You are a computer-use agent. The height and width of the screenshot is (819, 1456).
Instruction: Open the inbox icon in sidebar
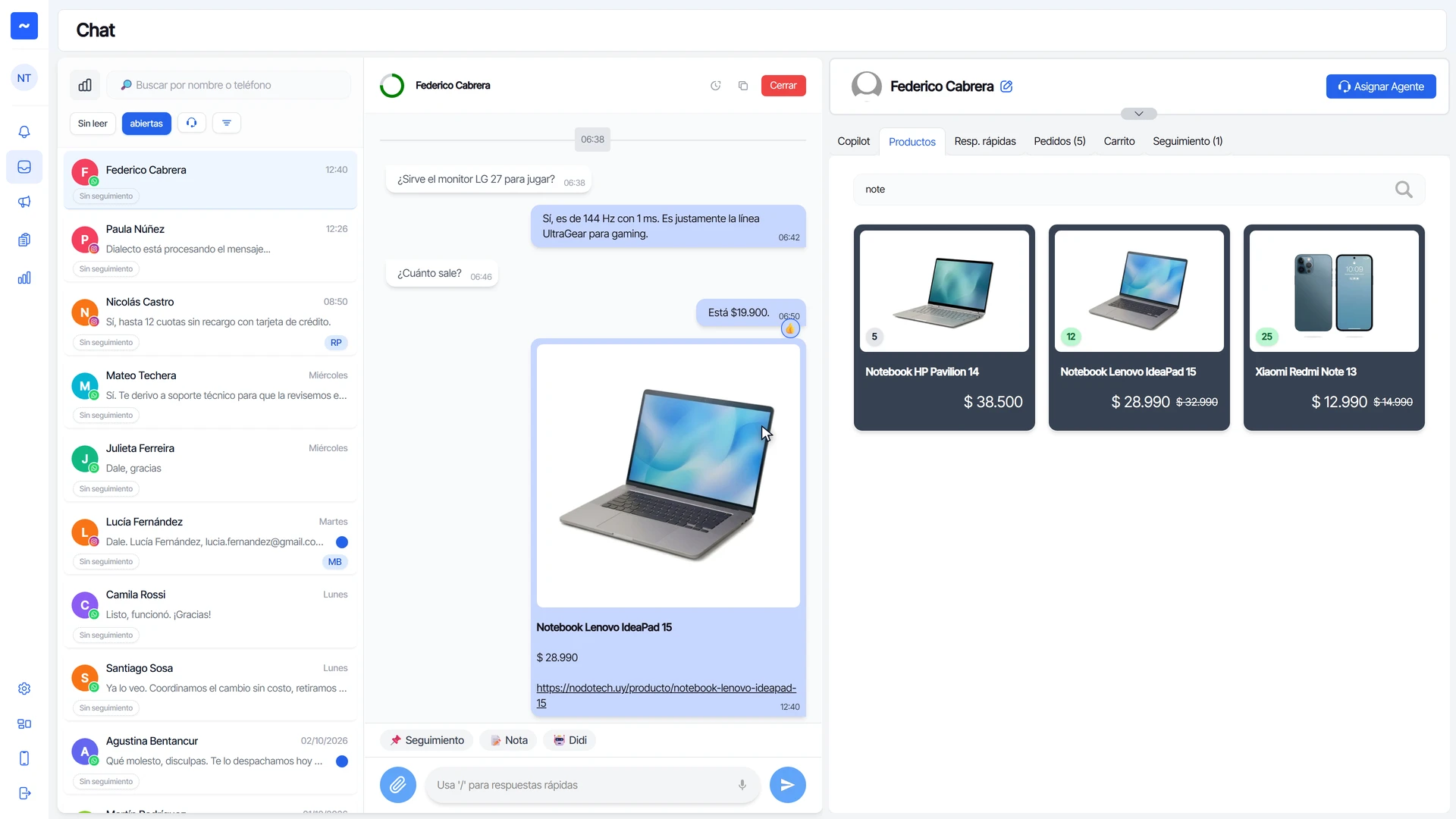tap(24, 167)
